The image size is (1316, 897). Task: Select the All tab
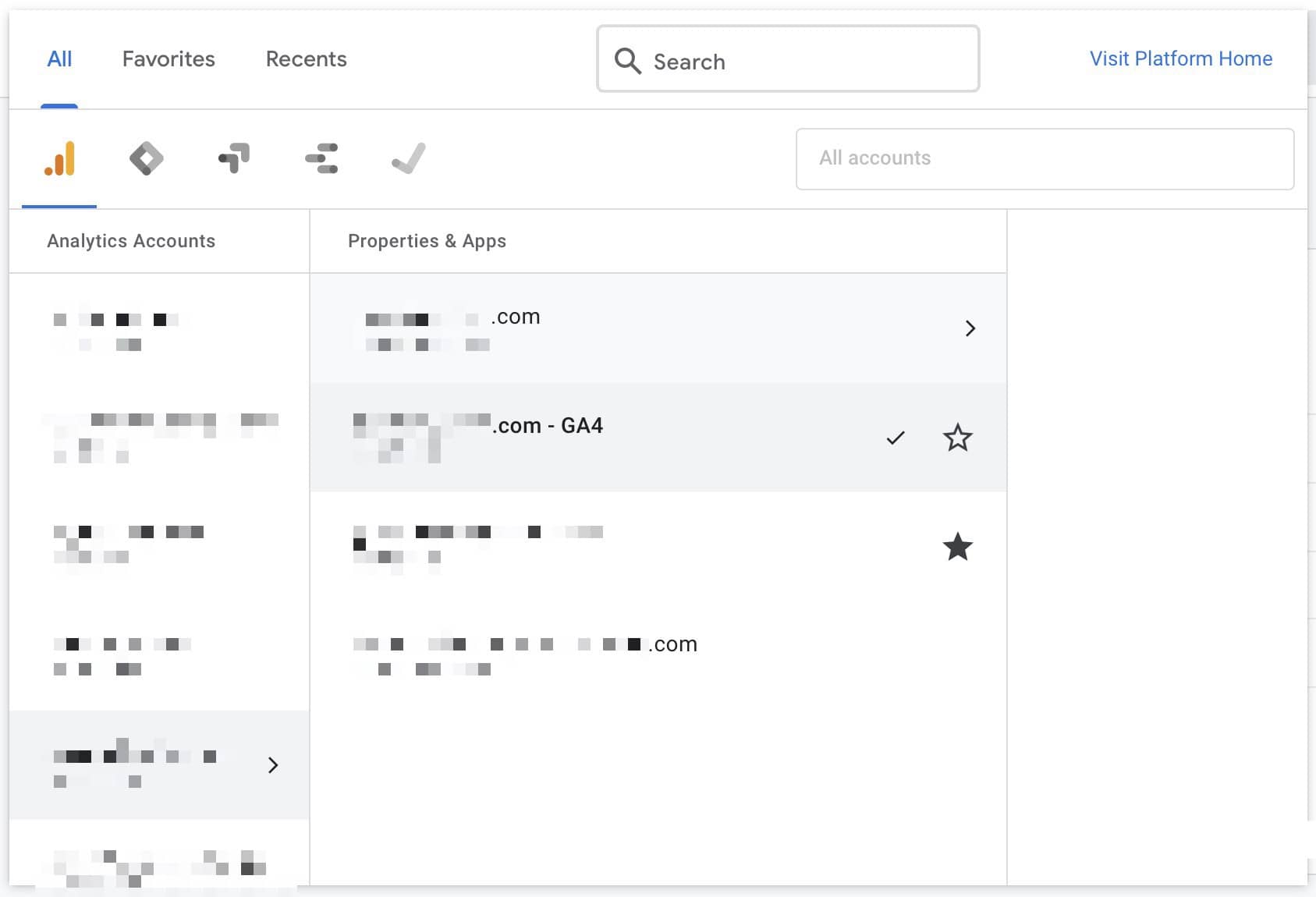click(x=59, y=58)
